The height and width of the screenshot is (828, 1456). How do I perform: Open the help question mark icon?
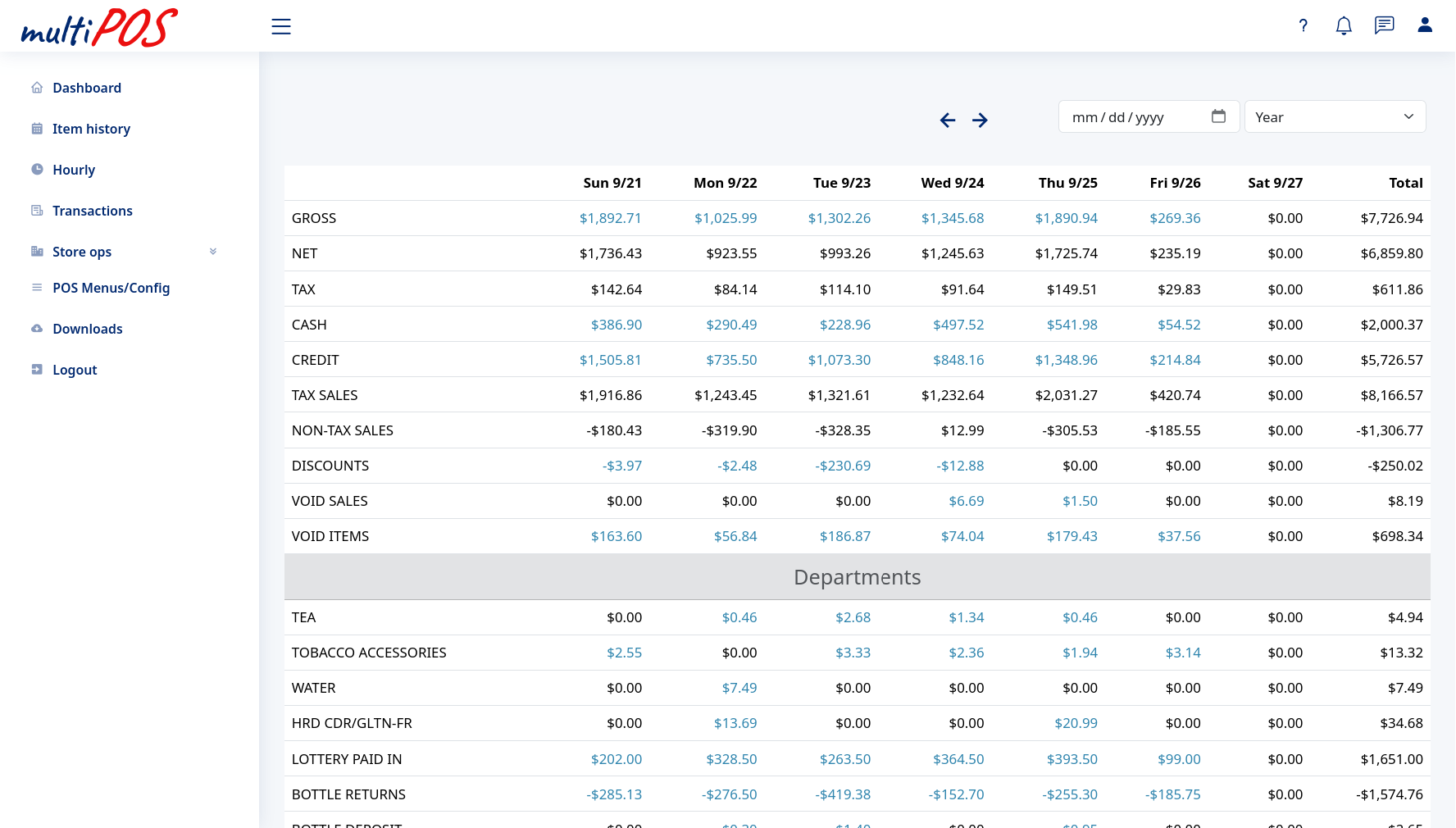(x=1303, y=25)
